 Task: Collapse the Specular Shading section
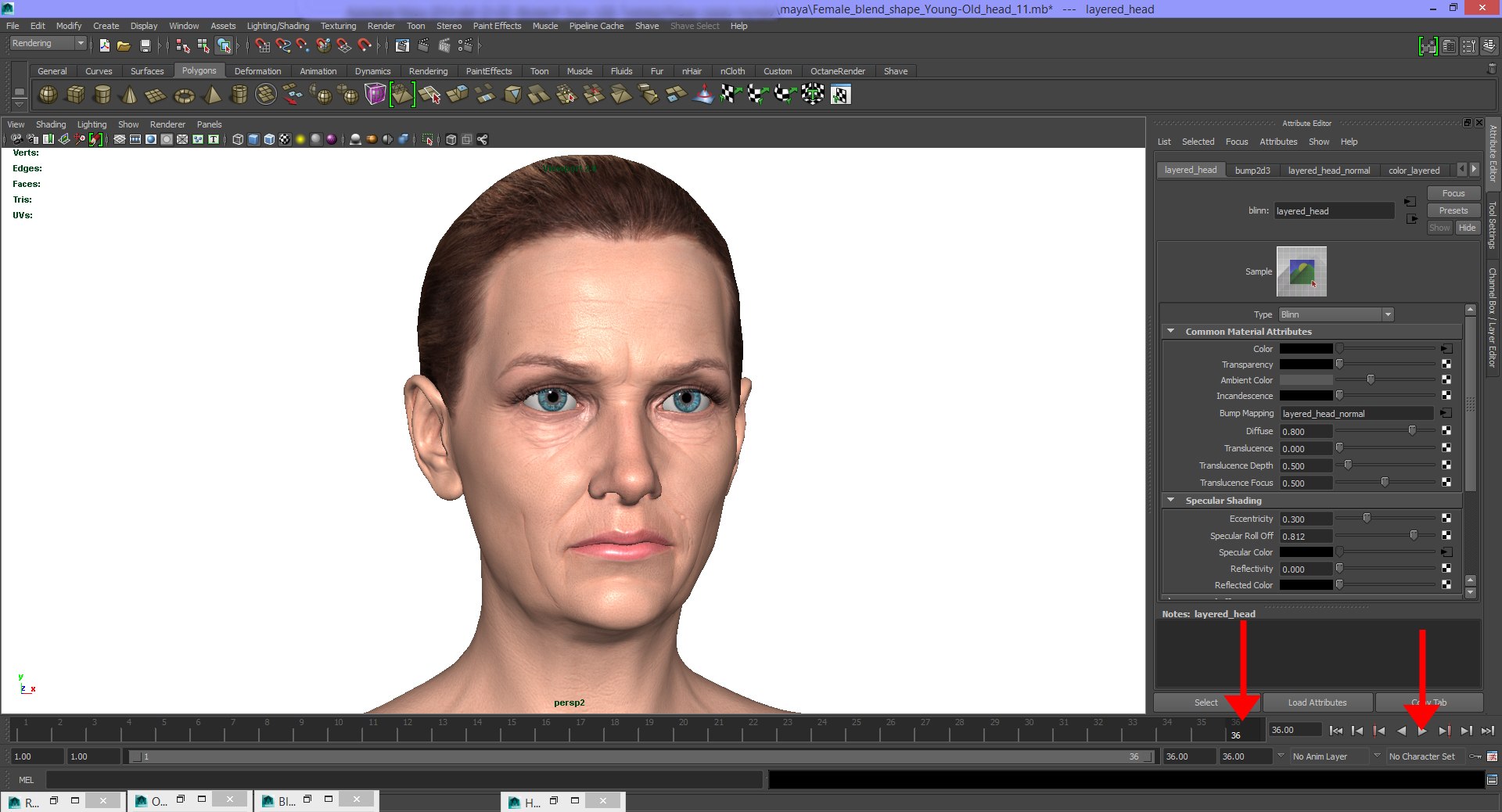[1171, 500]
